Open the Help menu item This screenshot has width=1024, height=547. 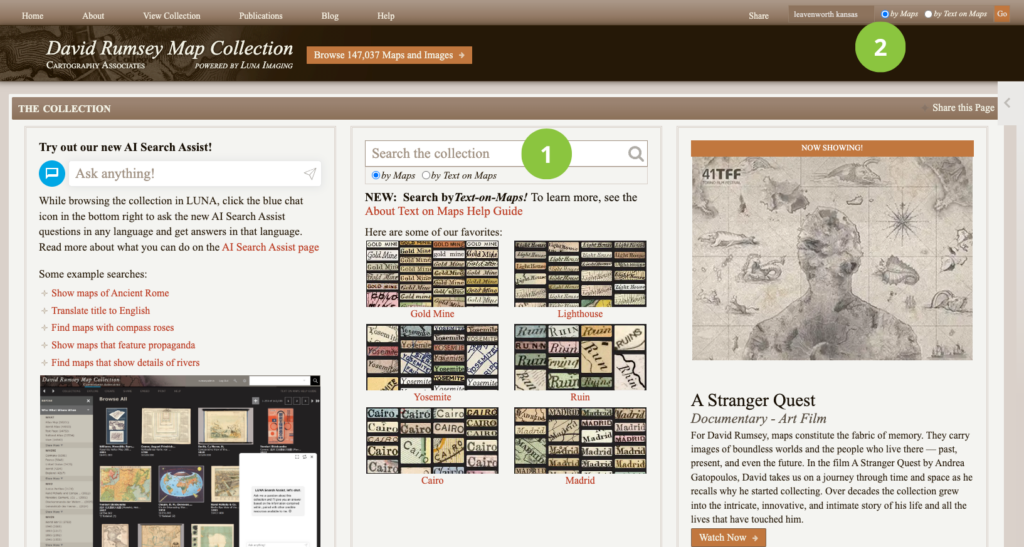click(386, 16)
